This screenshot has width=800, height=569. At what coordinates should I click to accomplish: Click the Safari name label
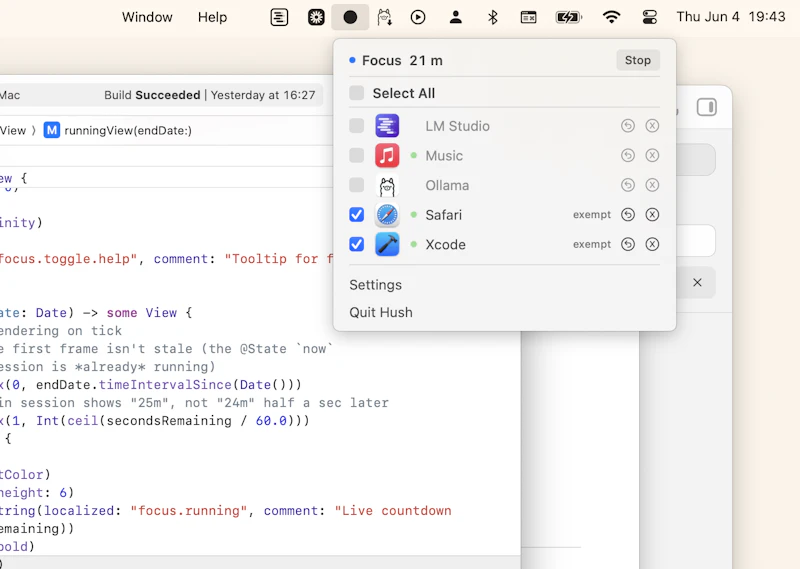coord(443,215)
